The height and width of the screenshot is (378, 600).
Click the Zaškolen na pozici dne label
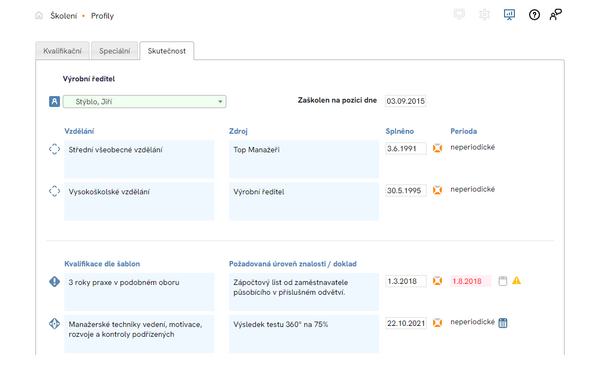(337, 101)
